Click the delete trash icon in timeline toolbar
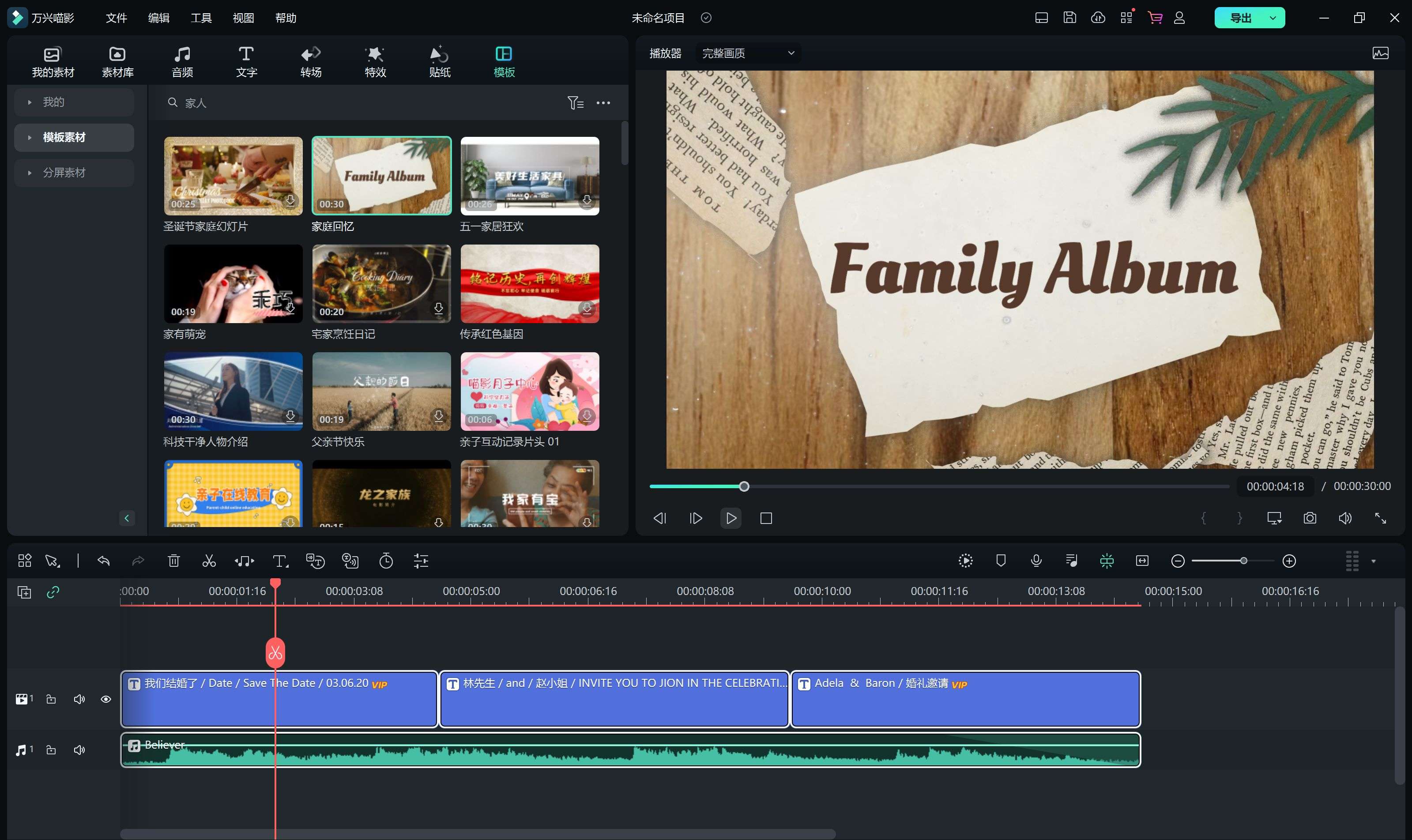 click(x=174, y=561)
